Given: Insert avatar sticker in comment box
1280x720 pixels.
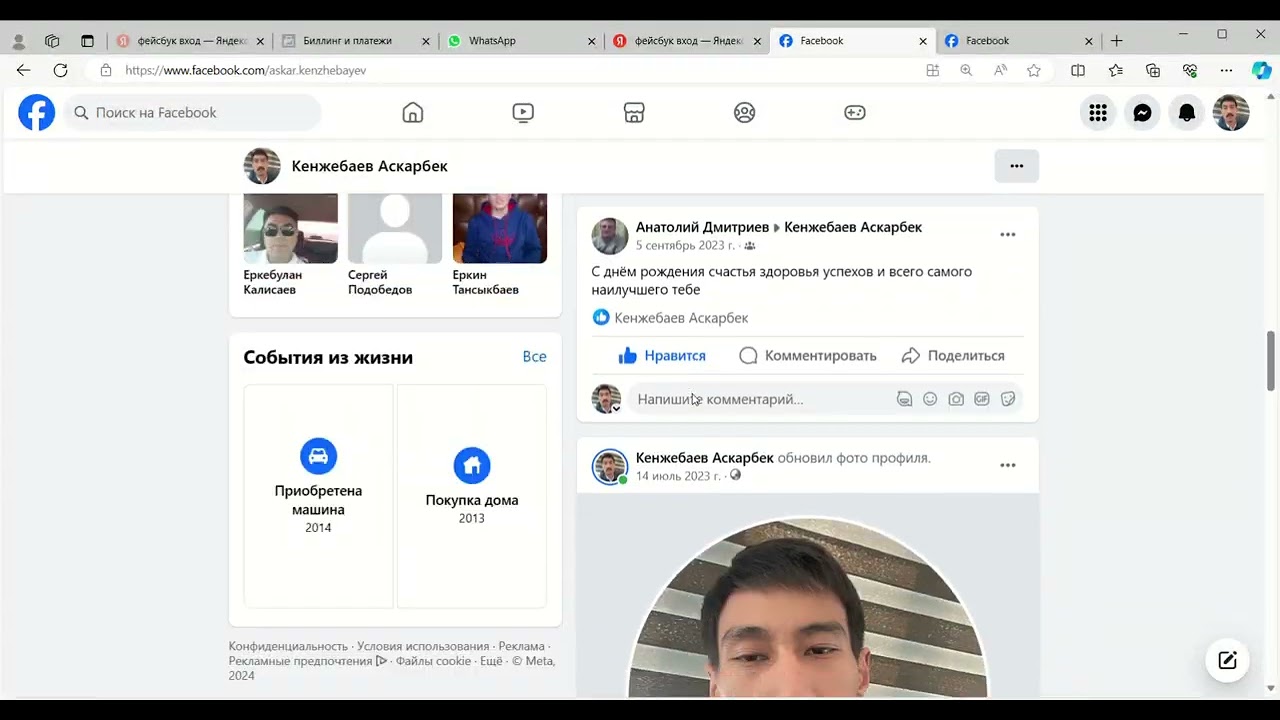Looking at the screenshot, I should click(904, 399).
